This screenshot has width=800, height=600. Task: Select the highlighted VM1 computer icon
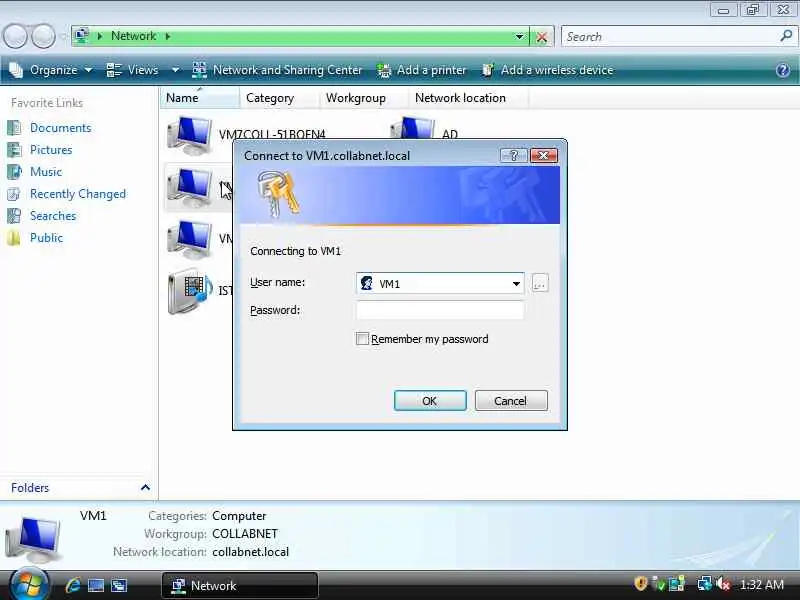189,187
